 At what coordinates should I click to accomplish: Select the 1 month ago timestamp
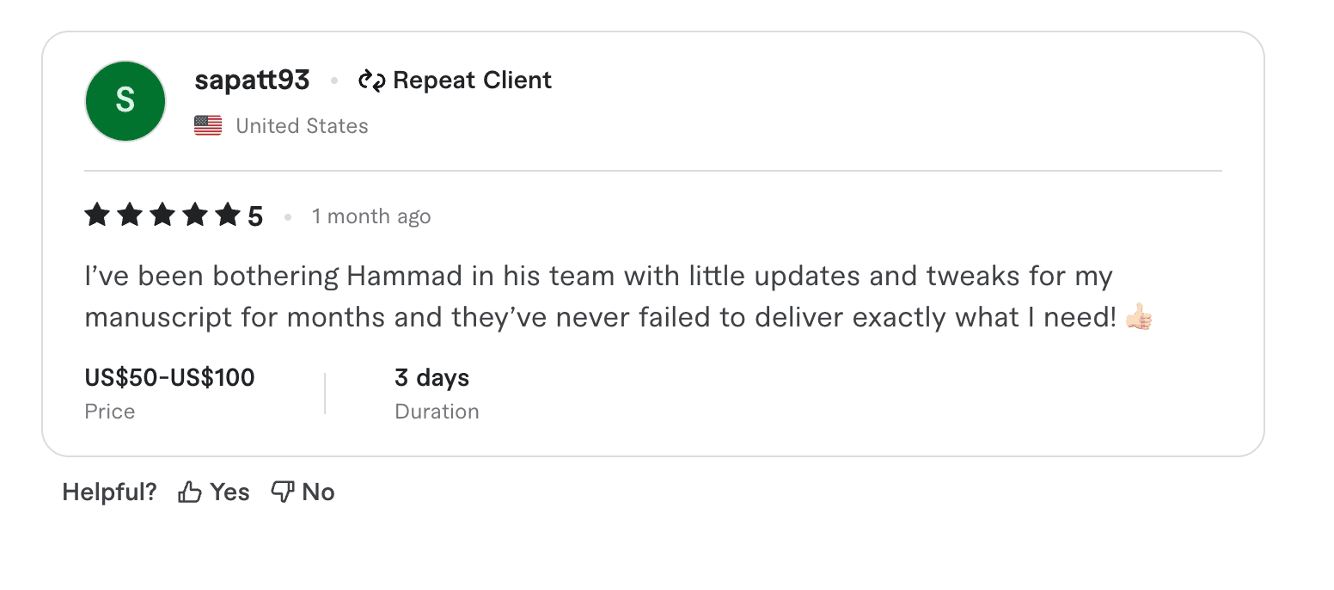point(371,215)
